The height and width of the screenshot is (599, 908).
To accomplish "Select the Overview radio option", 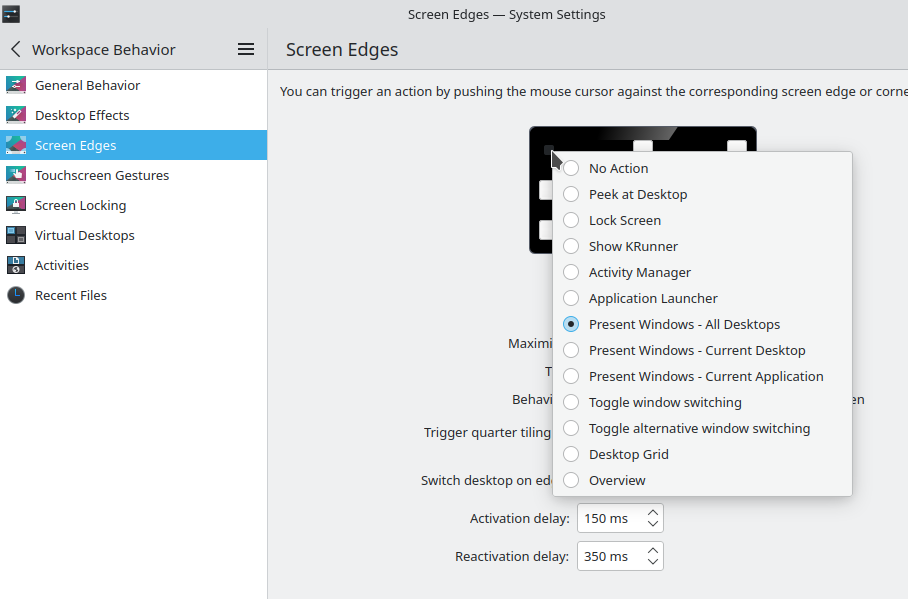I will click(x=571, y=480).
